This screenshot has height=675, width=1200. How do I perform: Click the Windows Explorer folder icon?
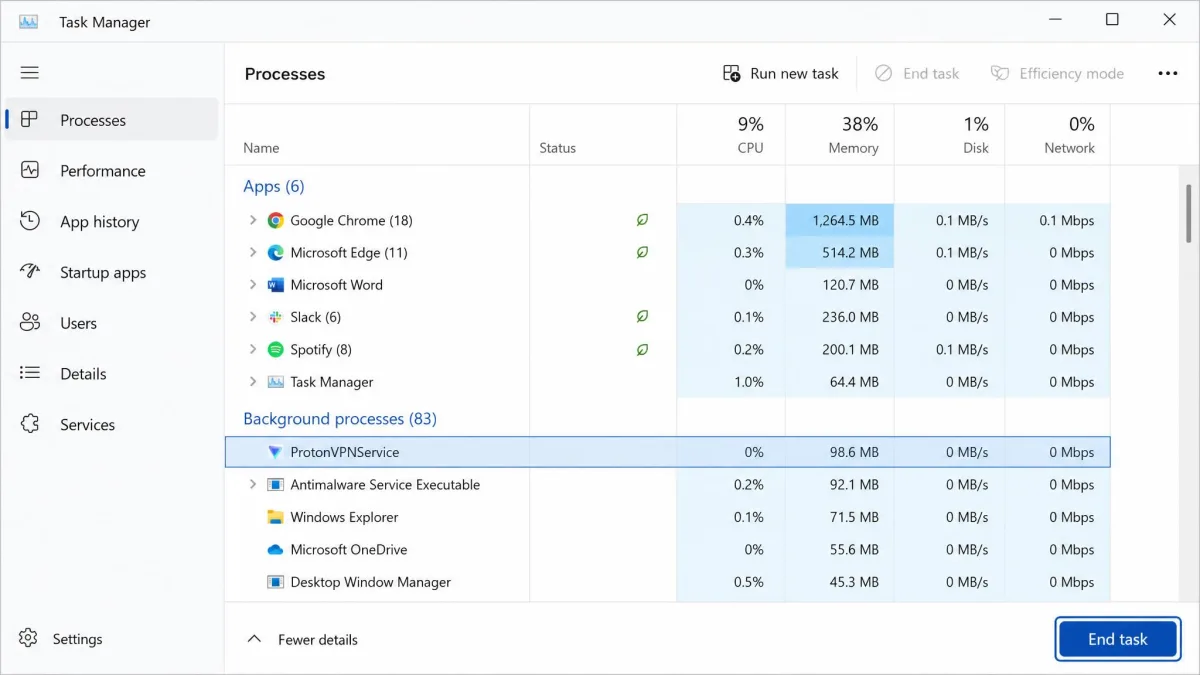[x=276, y=517]
